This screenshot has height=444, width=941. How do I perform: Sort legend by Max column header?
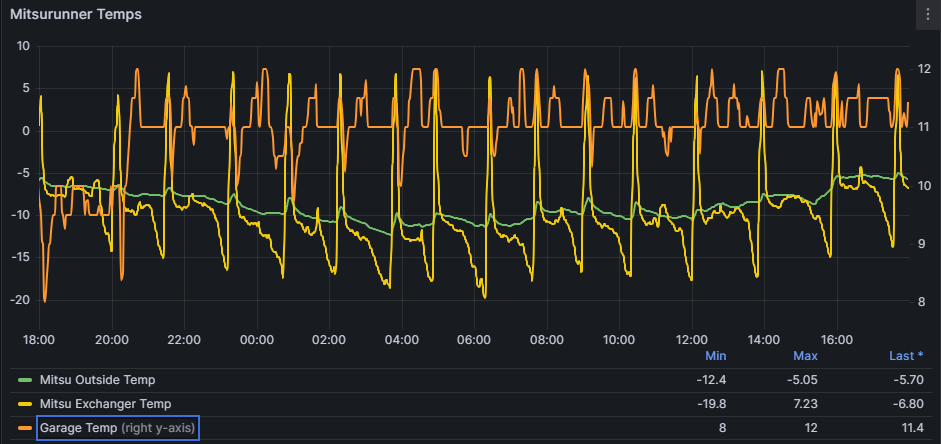click(x=805, y=356)
